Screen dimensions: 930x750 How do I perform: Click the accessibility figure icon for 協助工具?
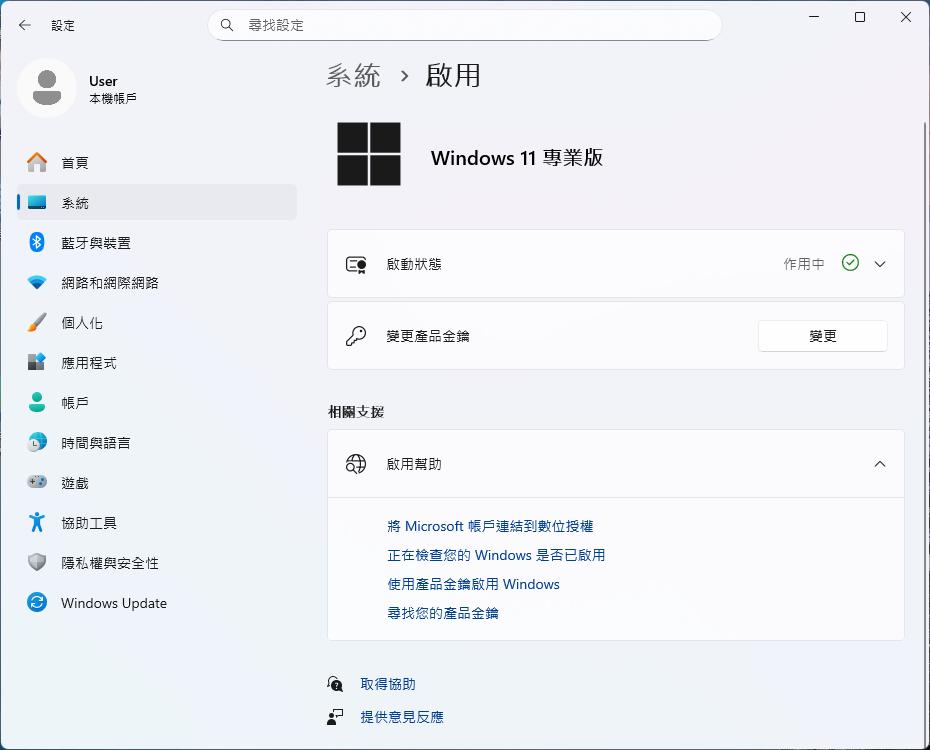click(37, 522)
